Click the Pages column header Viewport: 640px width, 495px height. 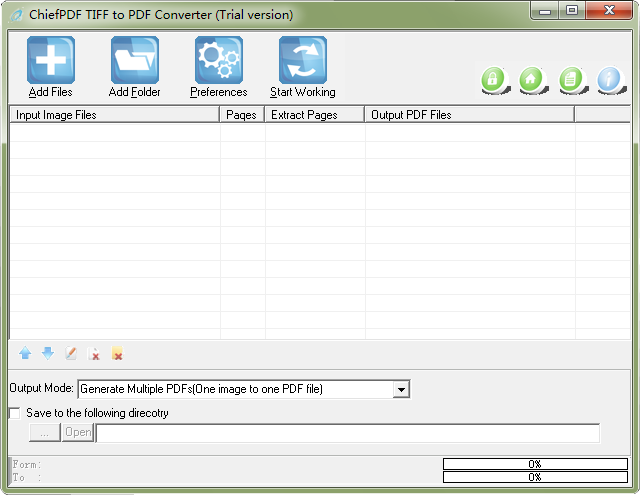[242, 115]
